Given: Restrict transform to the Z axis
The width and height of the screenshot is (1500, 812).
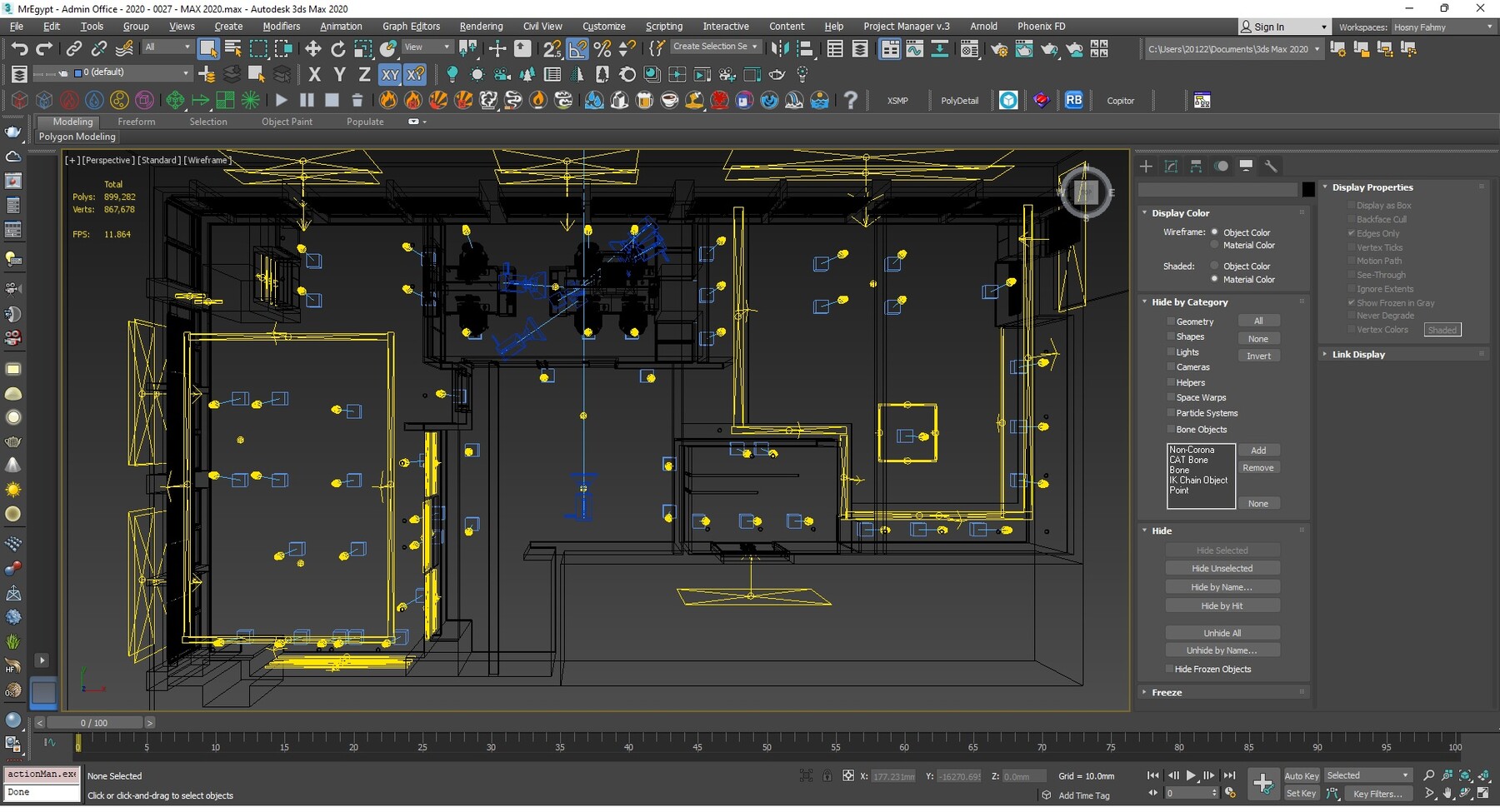Looking at the screenshot, I should tap(364, 75).
